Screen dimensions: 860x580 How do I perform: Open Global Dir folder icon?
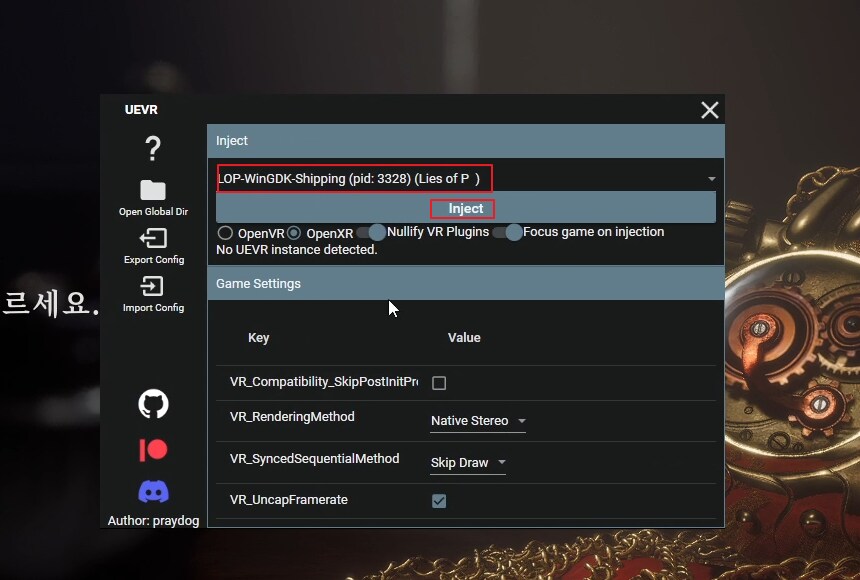pyautogui.click(x=153, y=190)
